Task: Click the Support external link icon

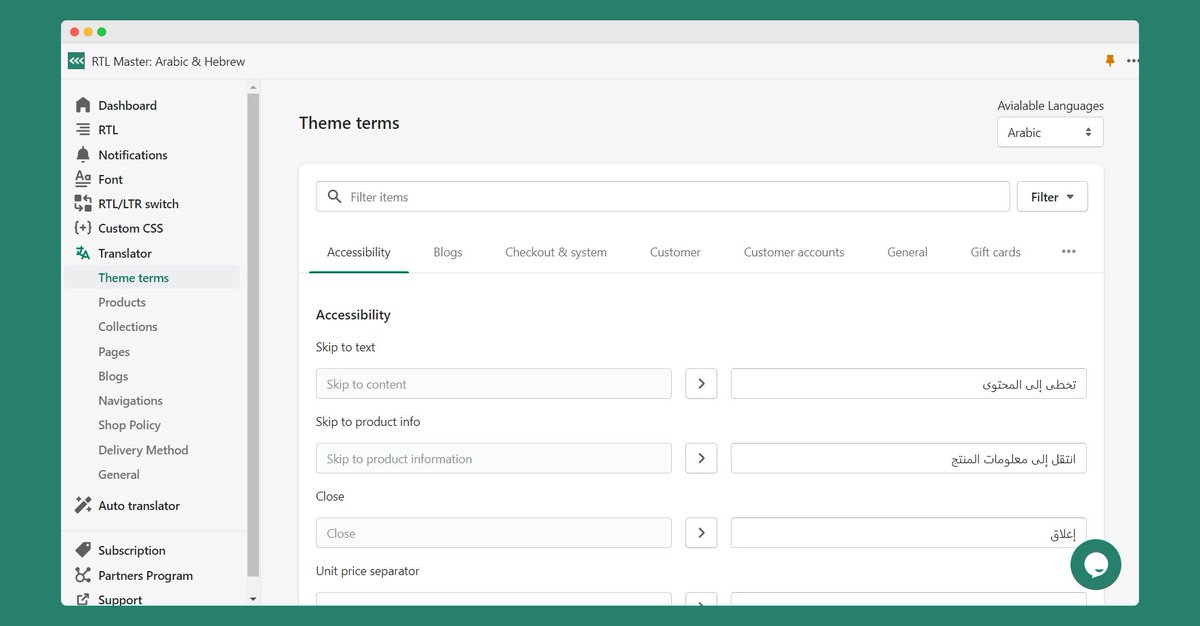Action: (x=83, y=600)
